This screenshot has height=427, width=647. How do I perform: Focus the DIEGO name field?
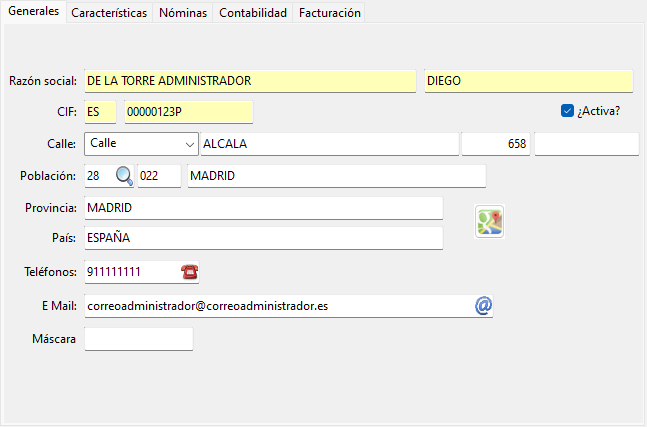pyautogui.click(x=529, y=81)
